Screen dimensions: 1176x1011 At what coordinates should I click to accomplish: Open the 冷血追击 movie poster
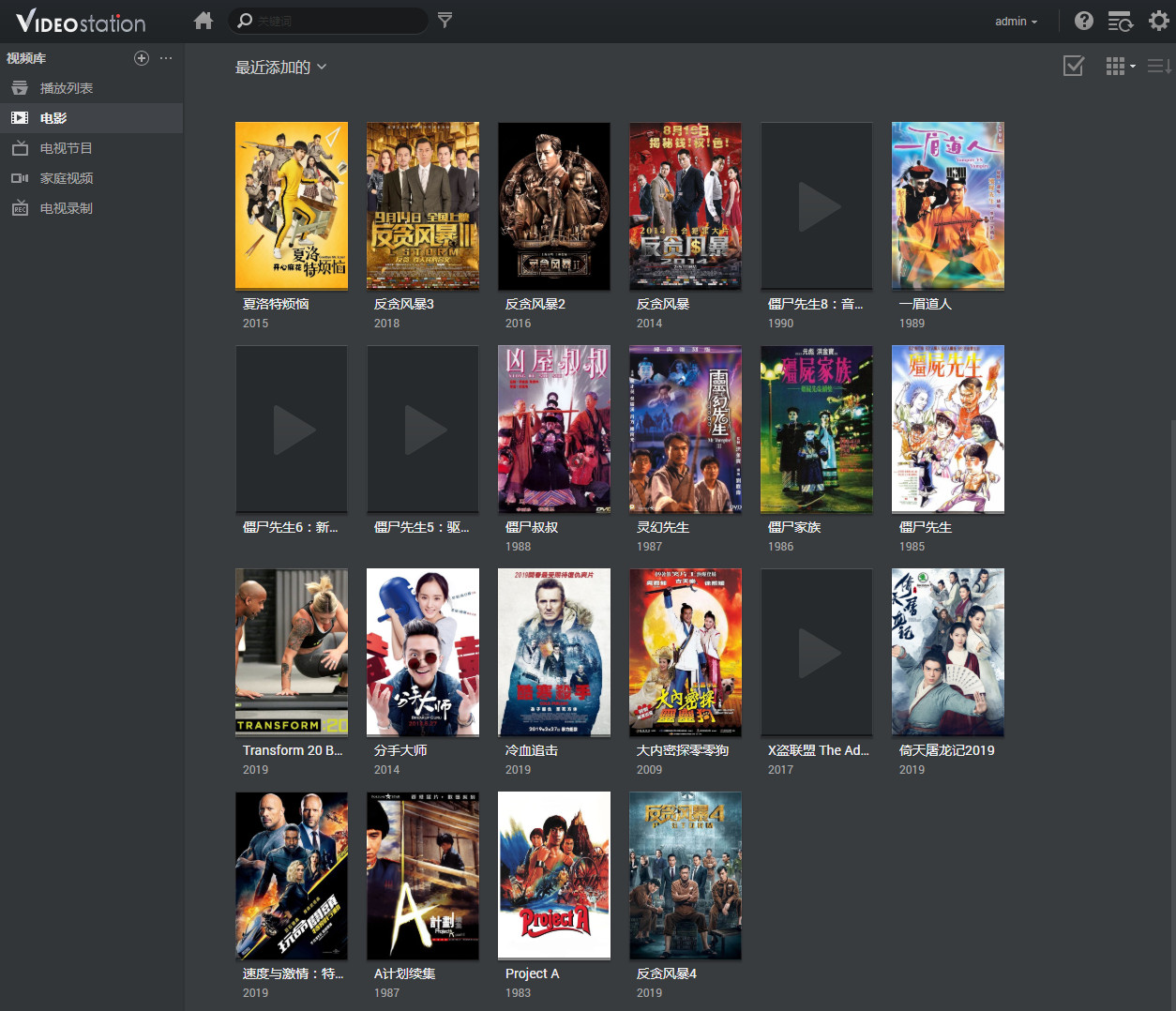554,652
